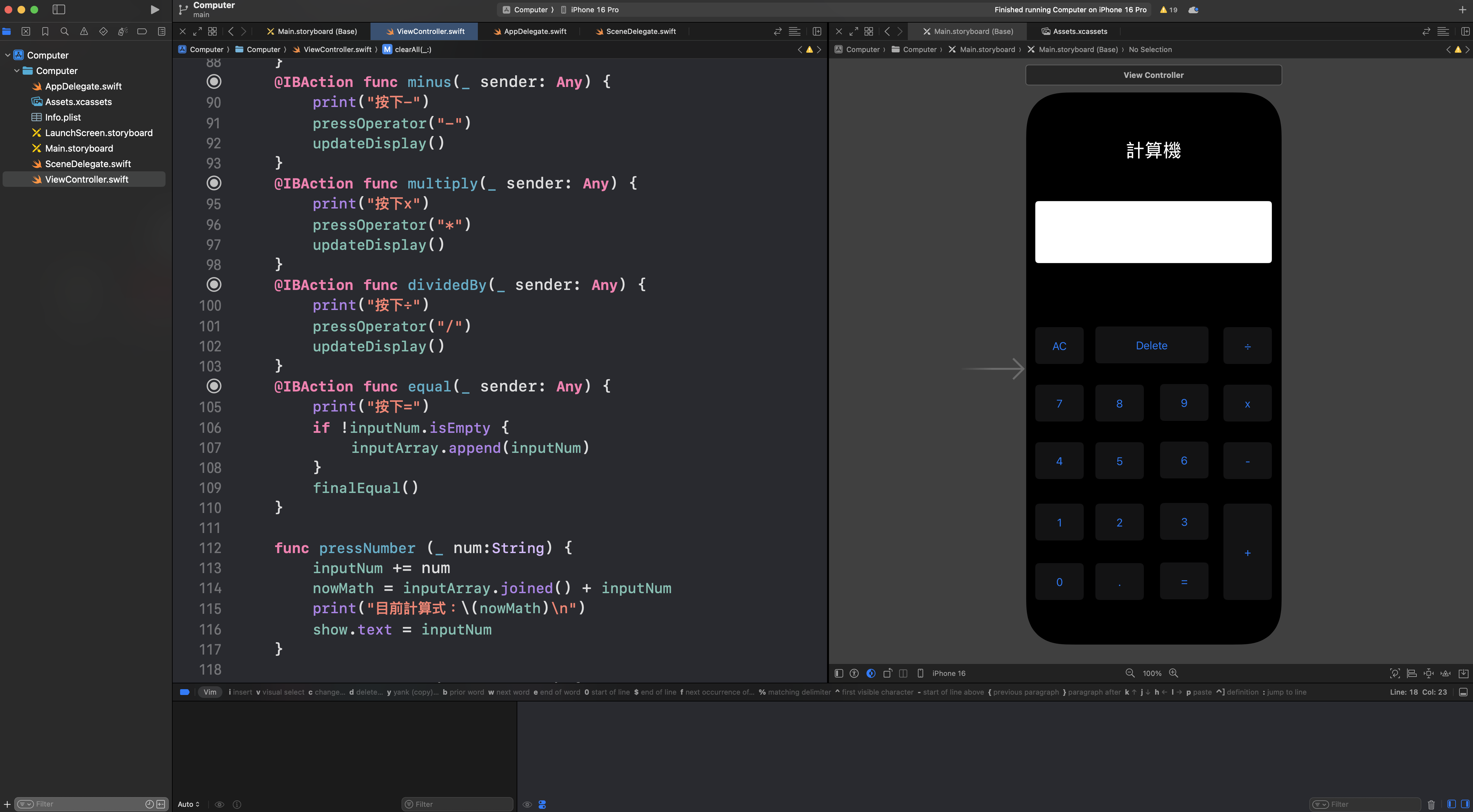This screenshot has height=812, width=1473.
Task: Zoom in the storyboard canvas
Action: click(x=1173, y=673)
